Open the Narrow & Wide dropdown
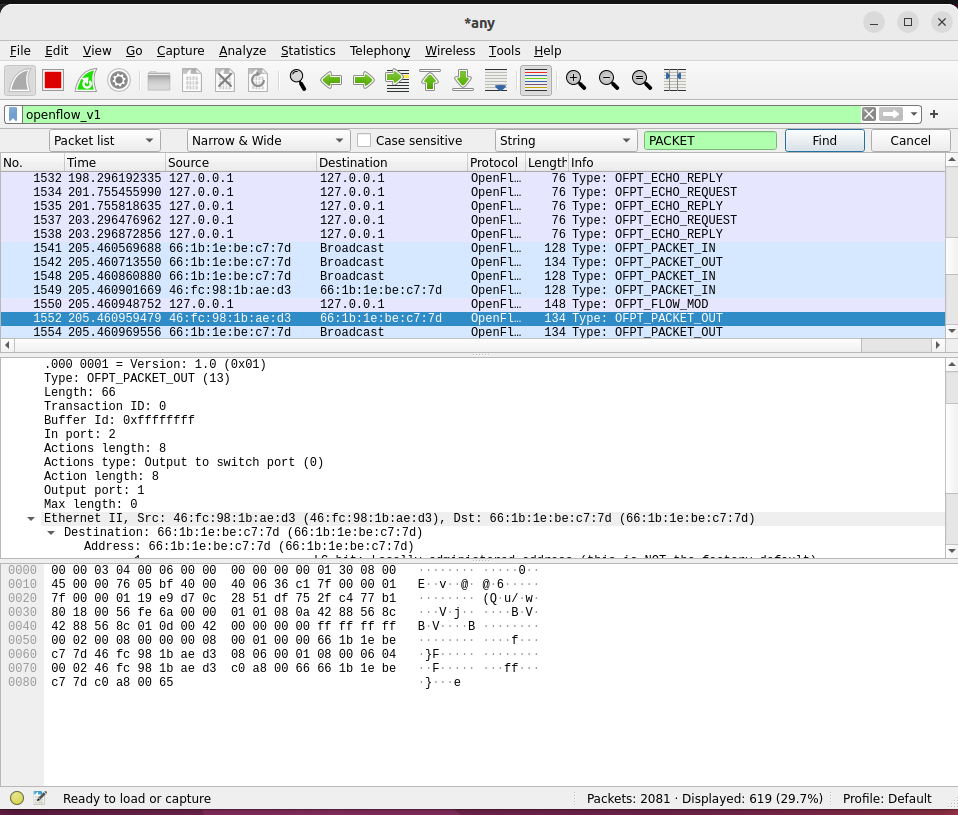958x815 pixels. (x=268, y=141)
